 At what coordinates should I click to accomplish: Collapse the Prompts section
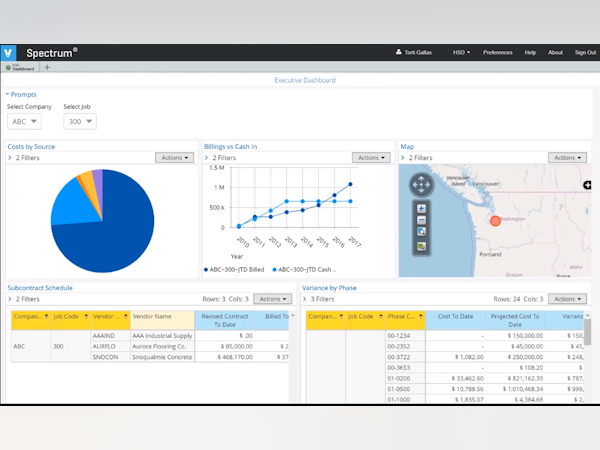[x=7, y=94]
